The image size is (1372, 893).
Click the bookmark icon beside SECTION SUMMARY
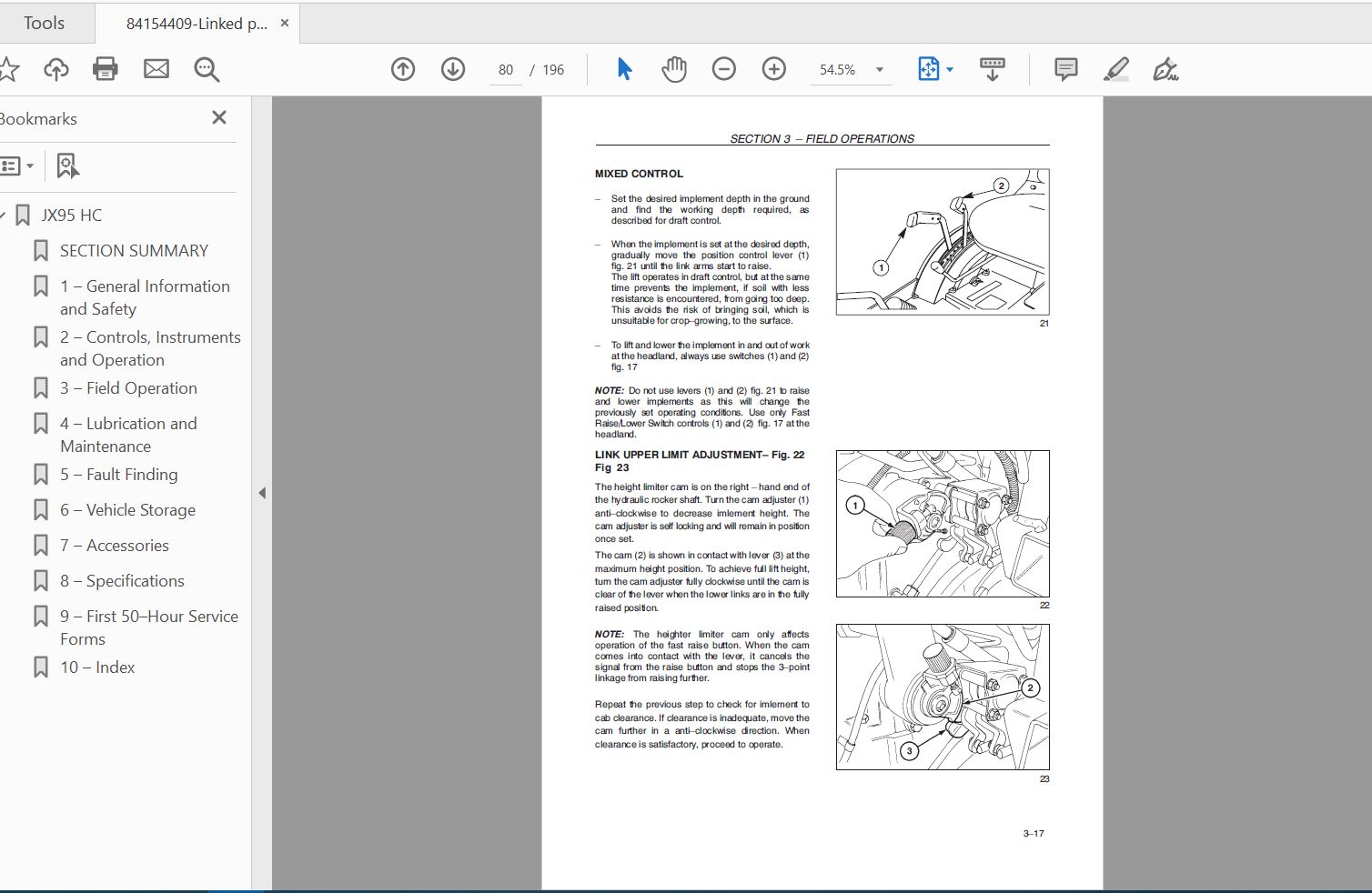41,251
